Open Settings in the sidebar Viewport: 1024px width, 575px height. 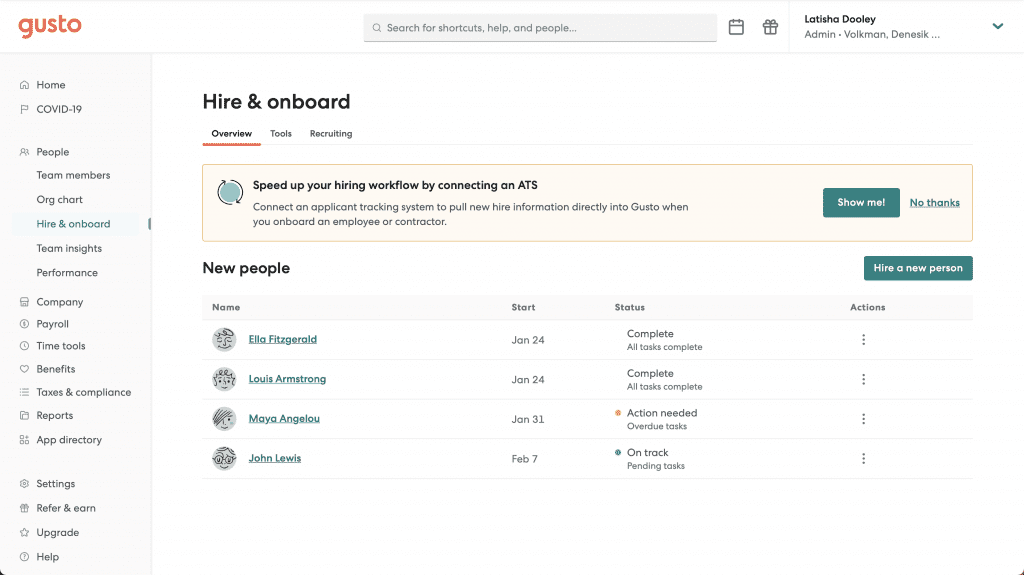[56, 484]
